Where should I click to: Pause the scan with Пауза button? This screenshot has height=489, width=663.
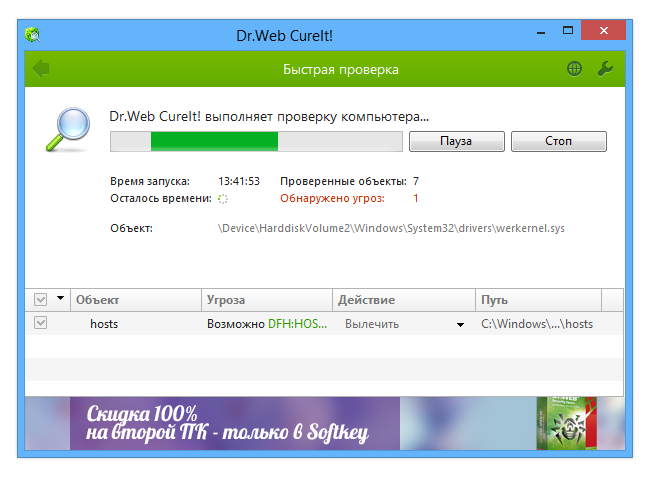tap(457, 141)
